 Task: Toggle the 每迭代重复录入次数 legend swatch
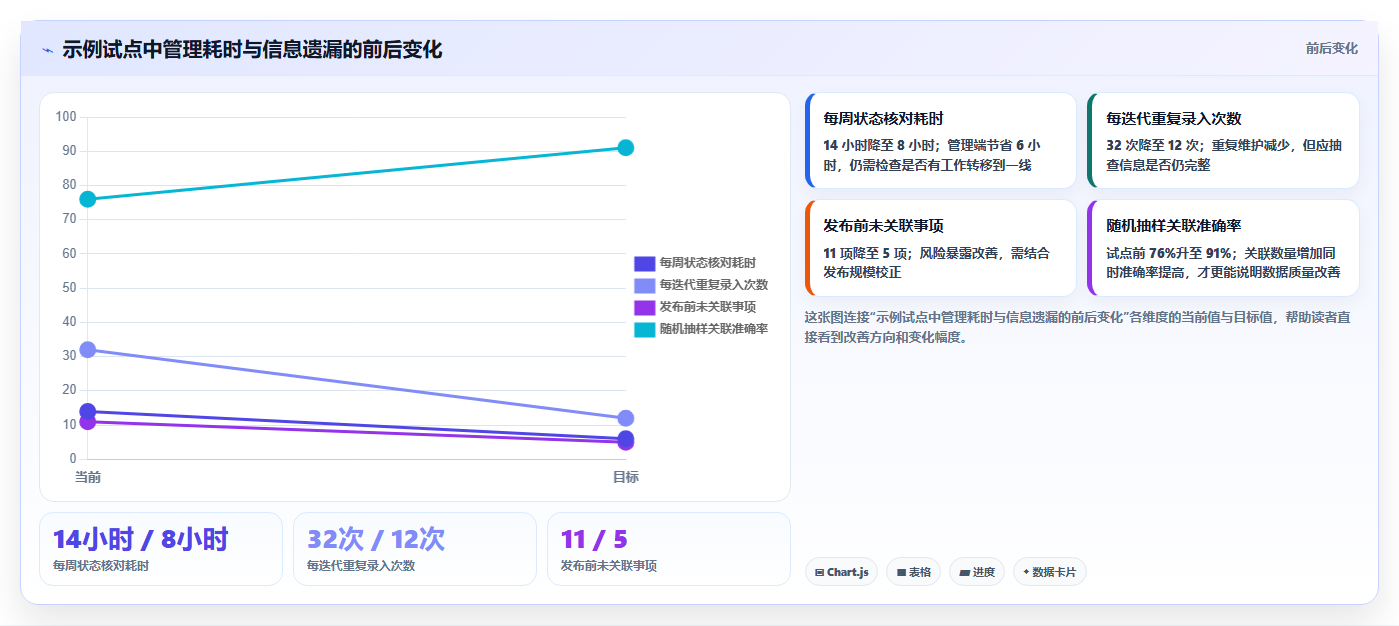tap(645, 285)
